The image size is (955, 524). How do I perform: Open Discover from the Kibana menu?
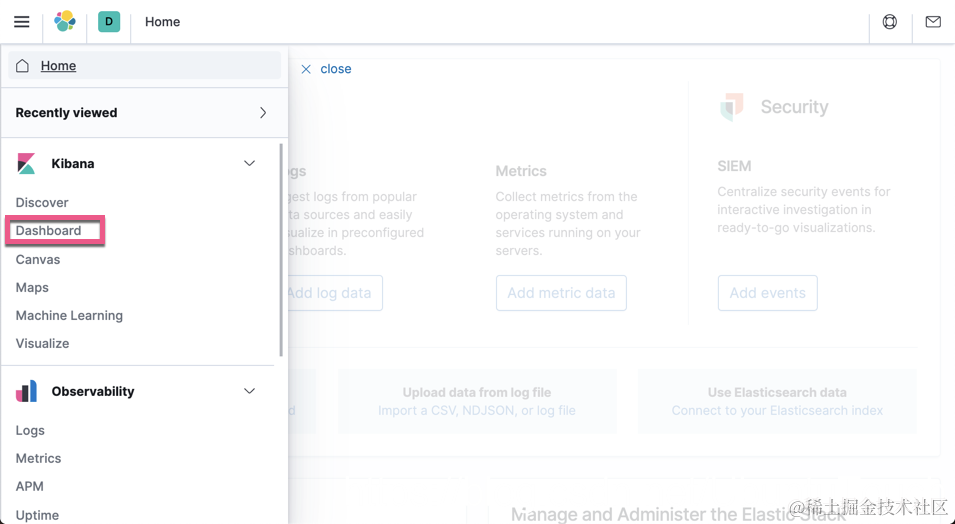pos(42,202)
